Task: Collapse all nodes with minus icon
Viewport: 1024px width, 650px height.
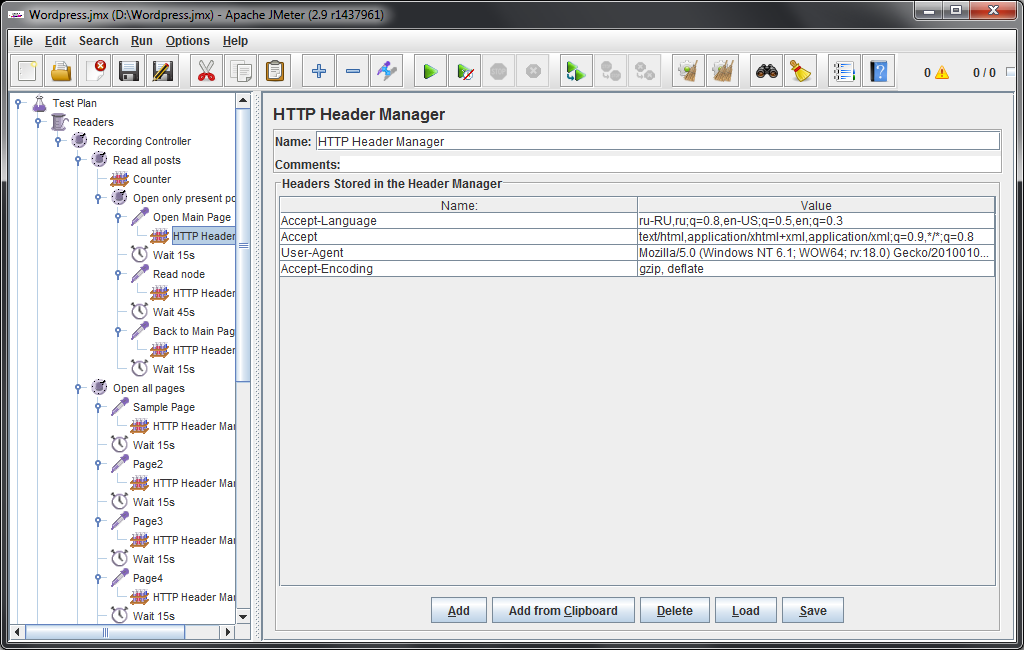Action: [x=353, y=71]
